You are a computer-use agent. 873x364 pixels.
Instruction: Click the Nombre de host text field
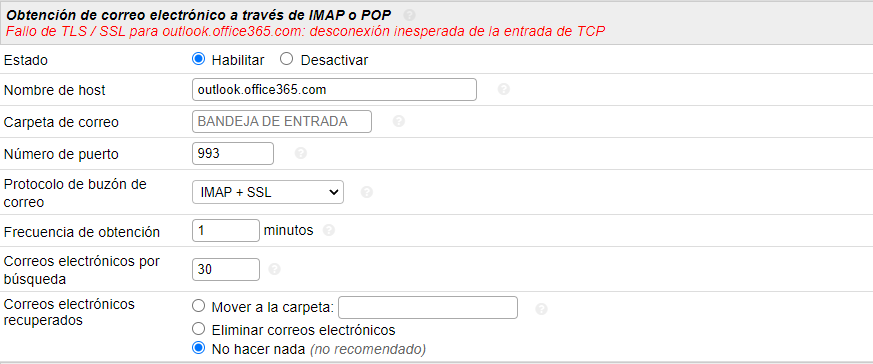tap(334, 90)
